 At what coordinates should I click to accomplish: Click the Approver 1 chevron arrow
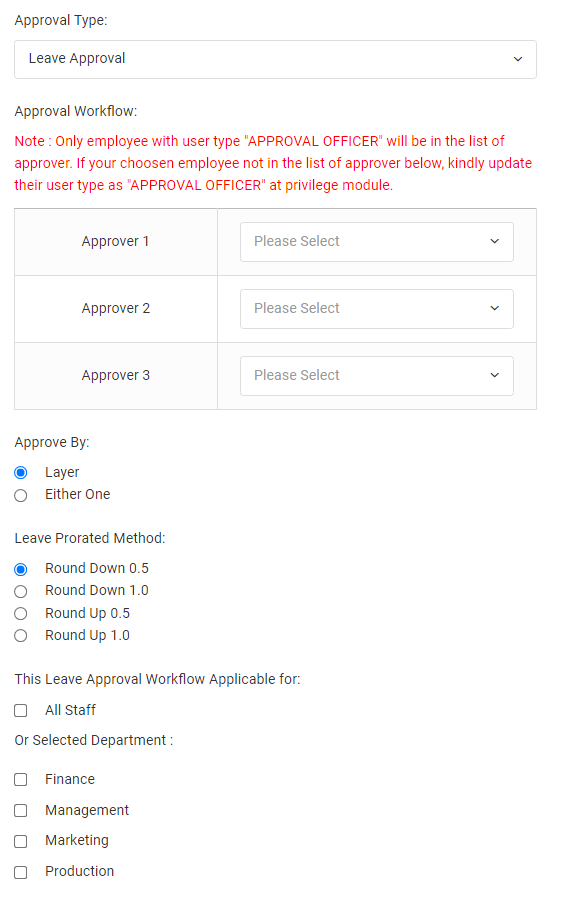tap(495, 242)
